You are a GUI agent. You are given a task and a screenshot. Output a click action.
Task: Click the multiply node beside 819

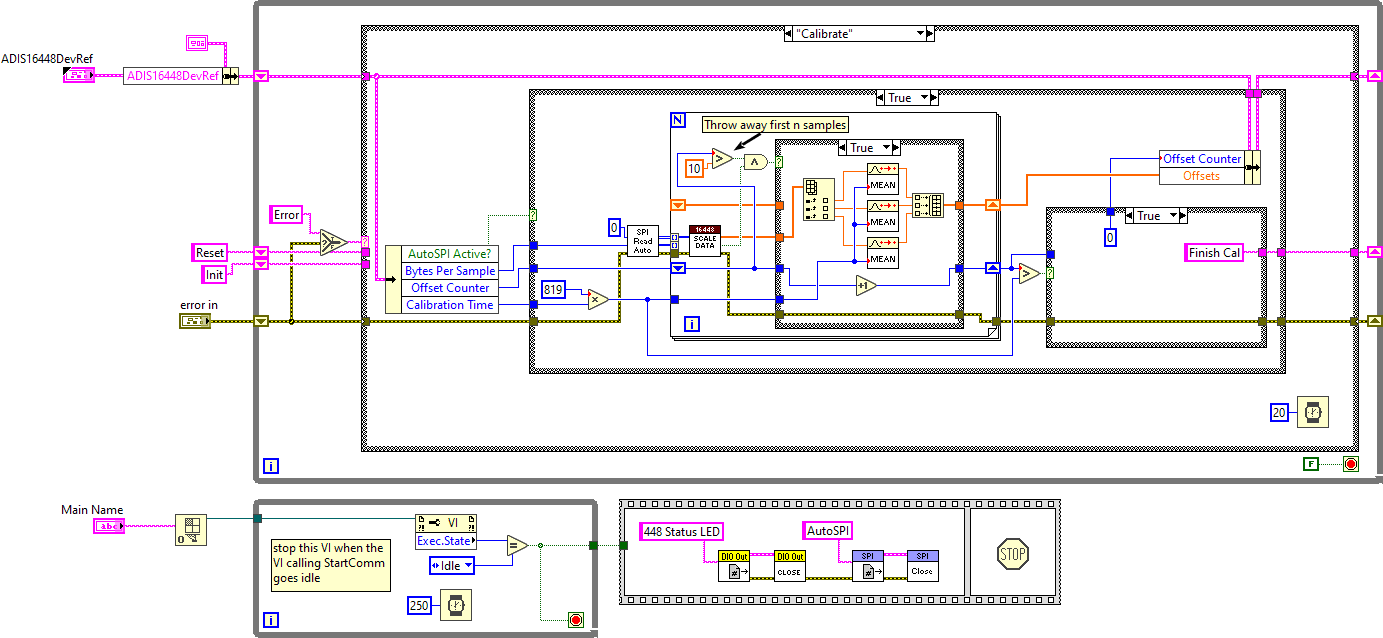click(x=598, y=298)
